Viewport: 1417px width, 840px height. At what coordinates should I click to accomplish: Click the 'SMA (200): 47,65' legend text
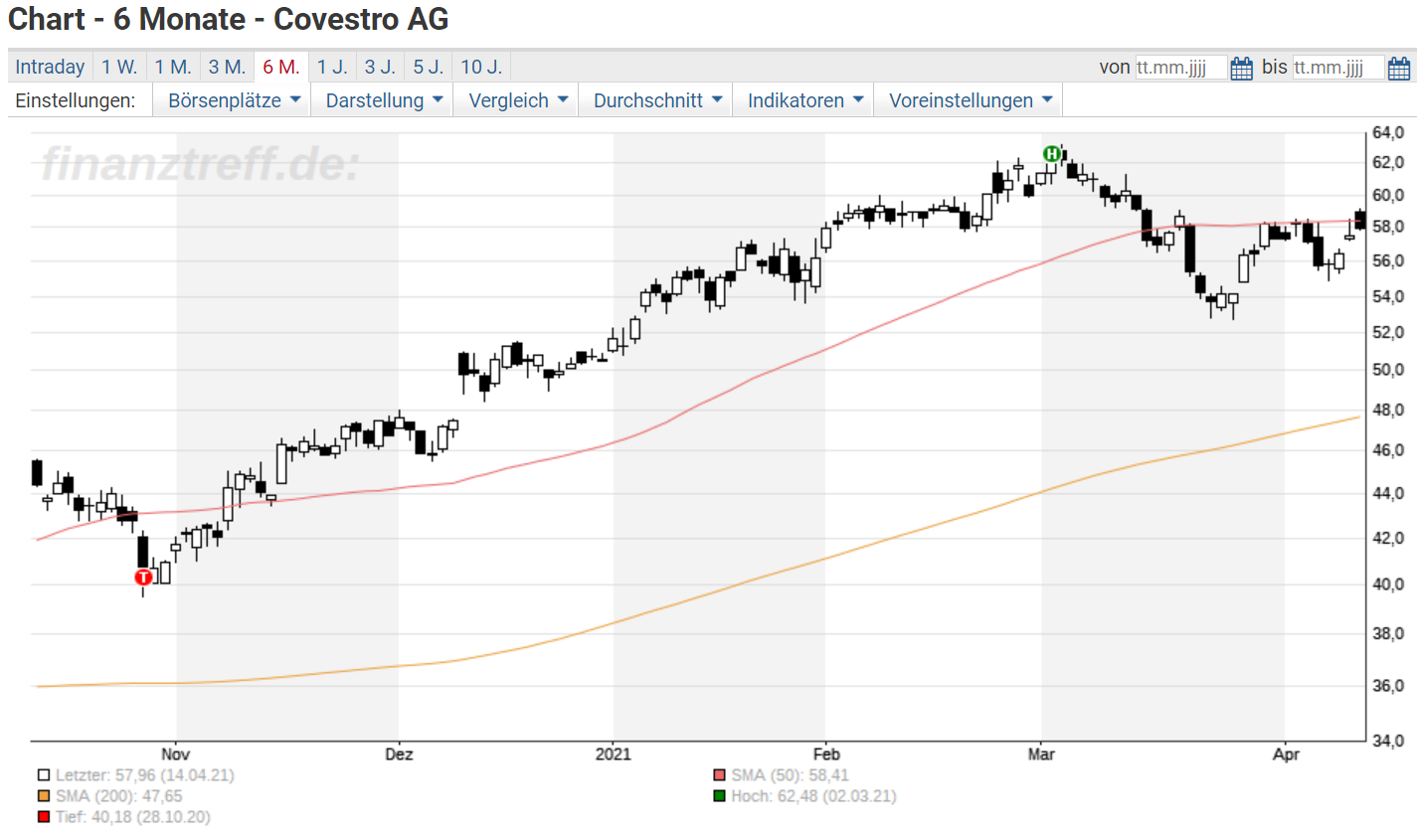click(119, 796)
